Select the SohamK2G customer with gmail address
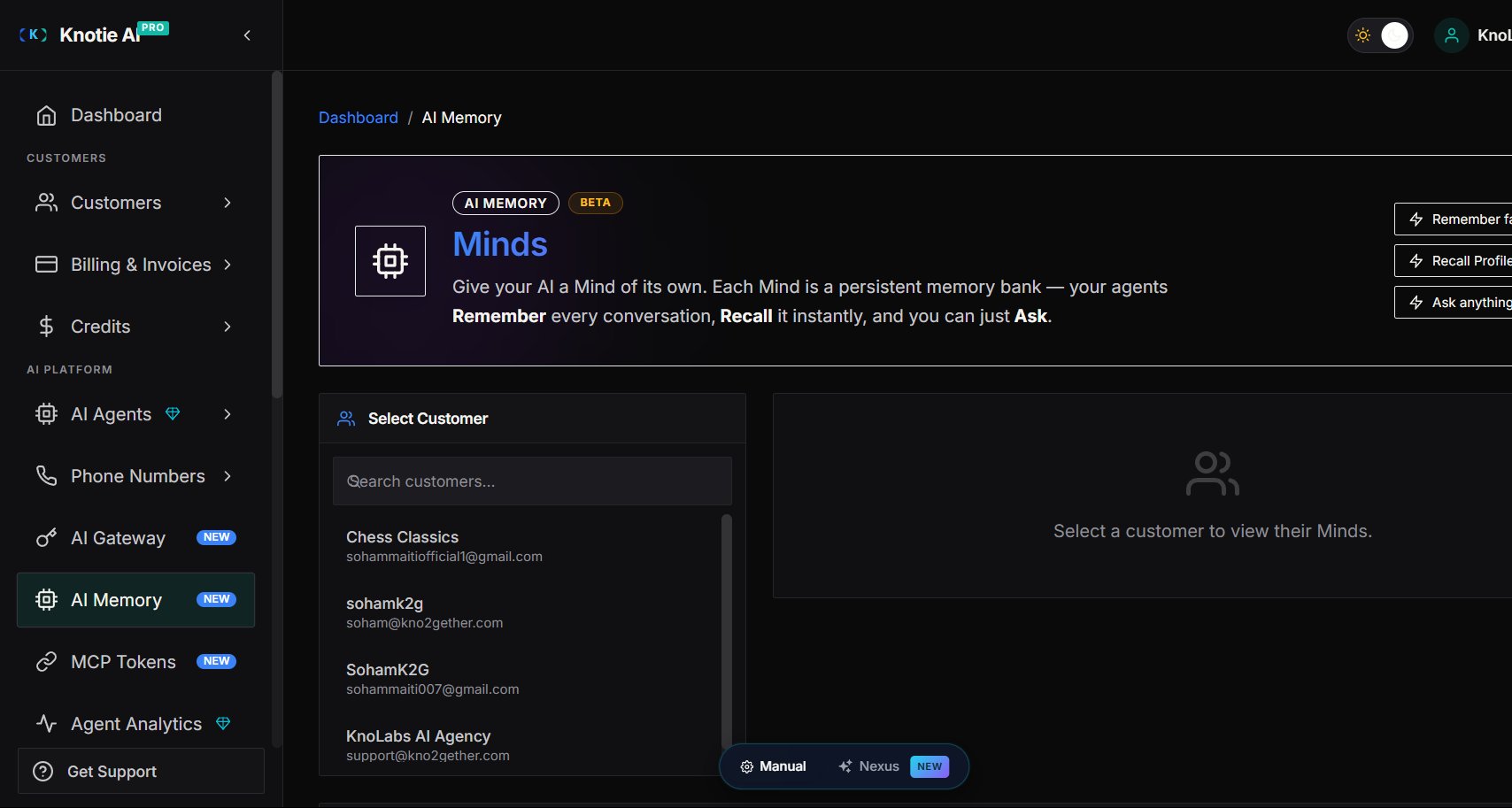 tap(528, 679)
